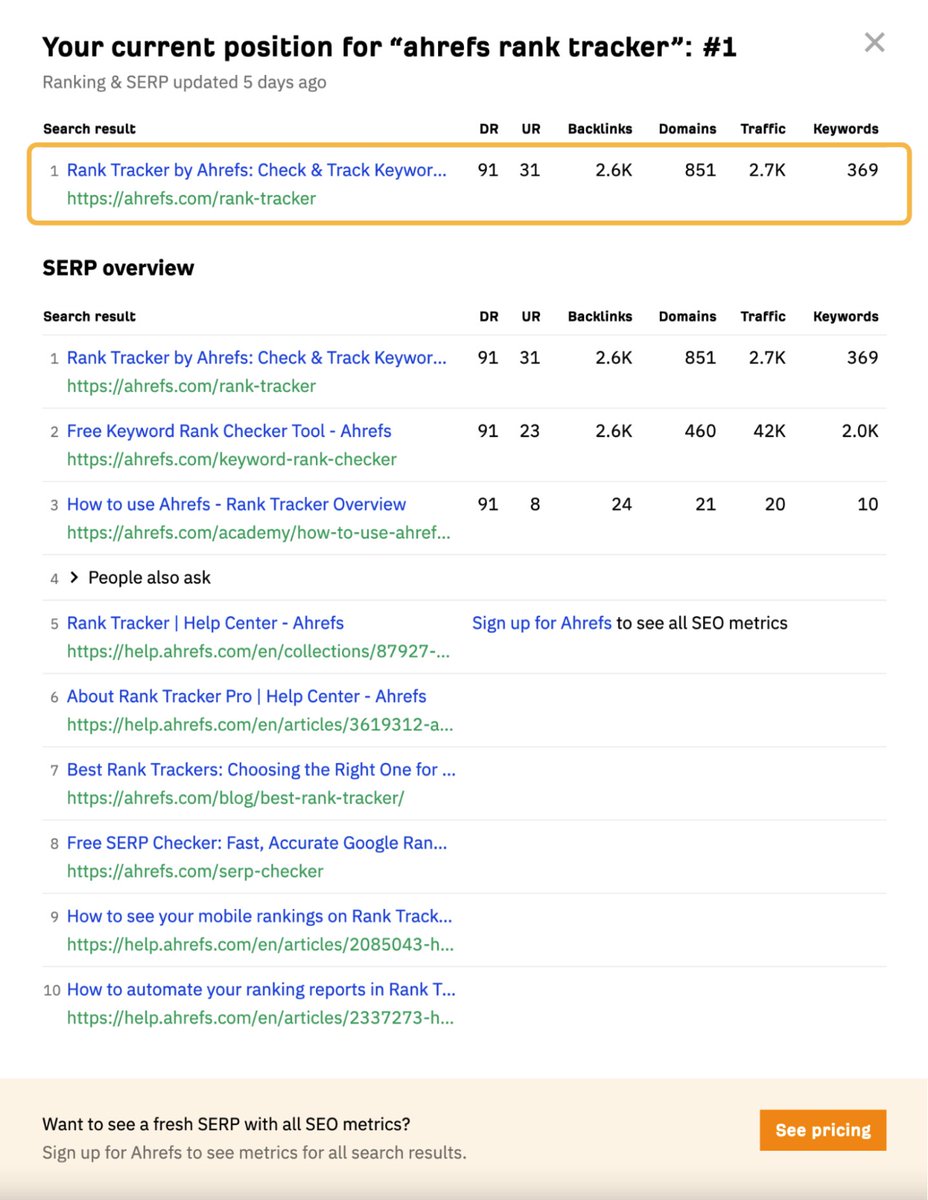Open Free SERP Checker result title
928x1200 pixels.
[x=257, y=843]
